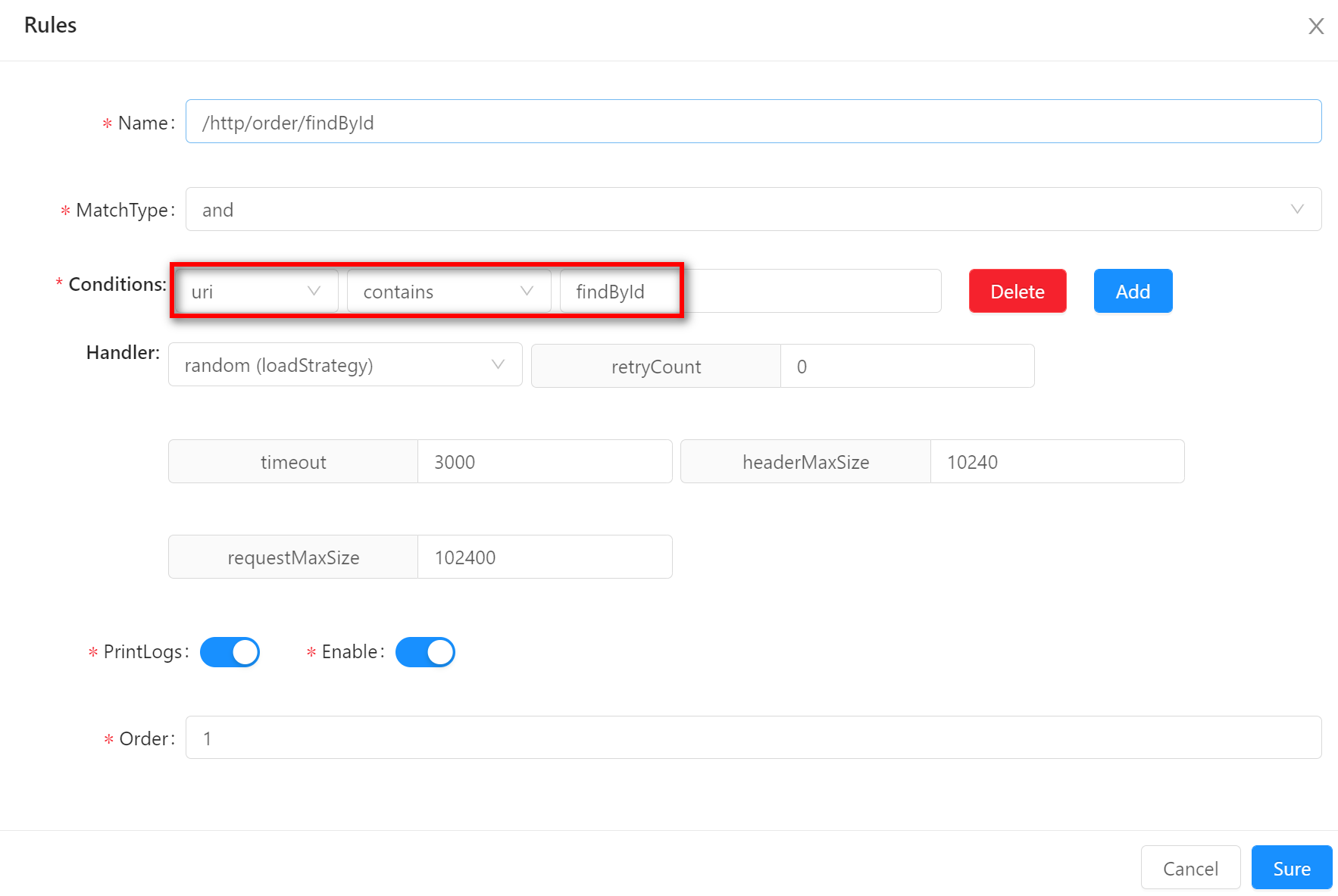Image resolution: width=1338 pixels, height=896 pixels.
Task: Click the timeout value field
Action: (544, 462)
